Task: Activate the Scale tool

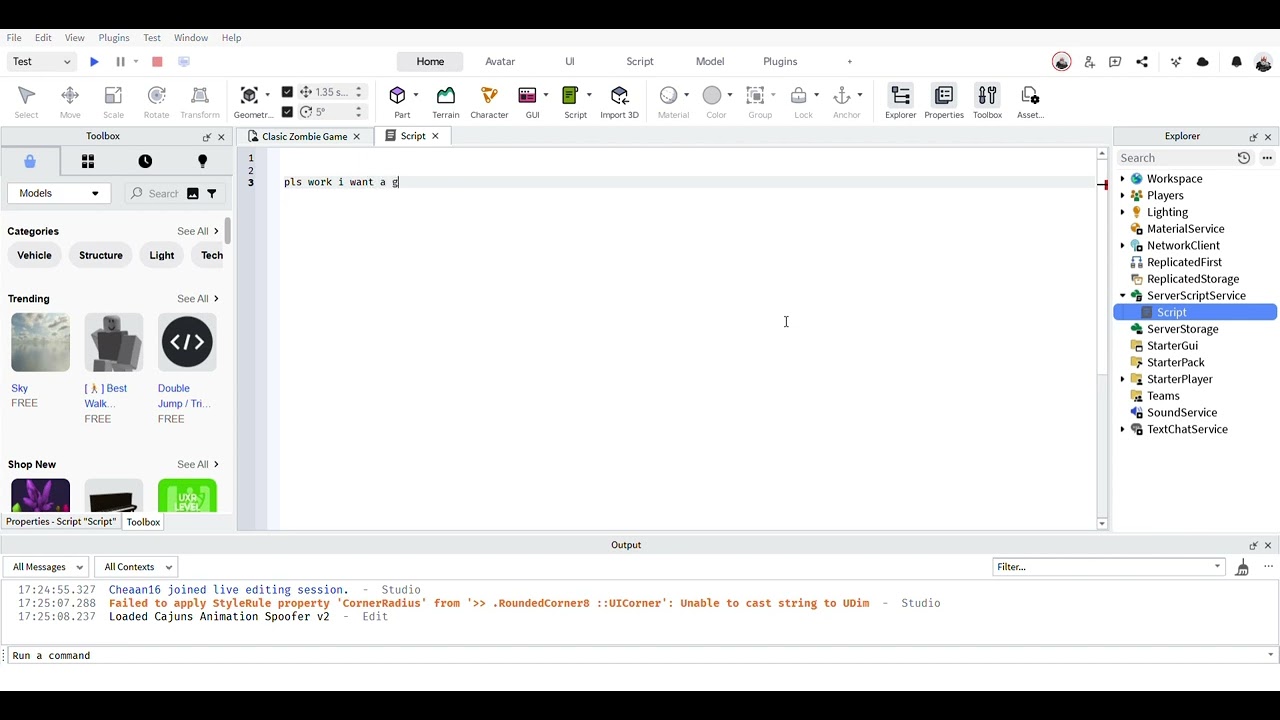Action: [x=113, y=102]
